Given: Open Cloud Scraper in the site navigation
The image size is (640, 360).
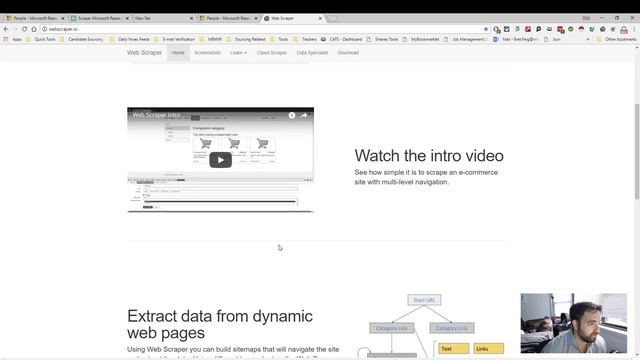Looking at the screenshot, I should (271, 53).
